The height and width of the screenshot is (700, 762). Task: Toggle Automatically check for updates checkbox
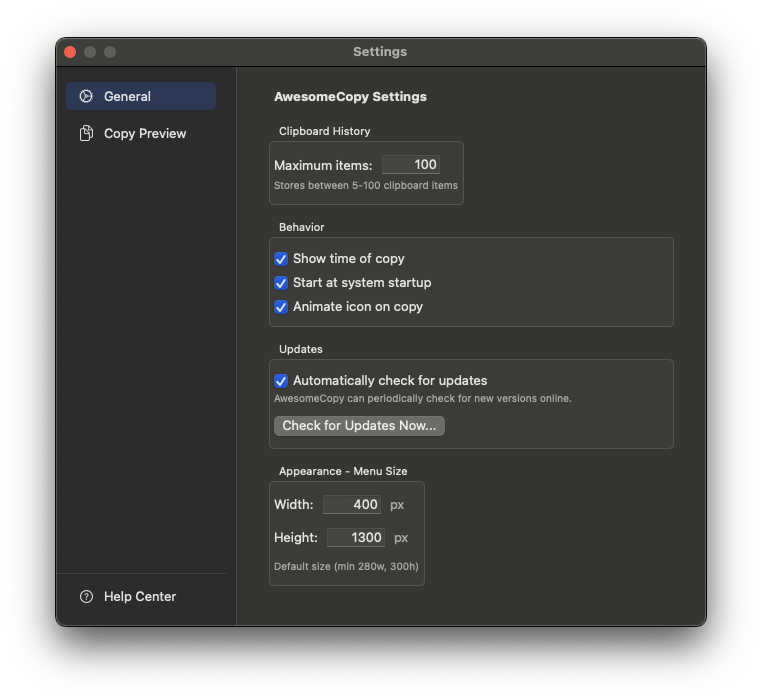click(281, 381)
